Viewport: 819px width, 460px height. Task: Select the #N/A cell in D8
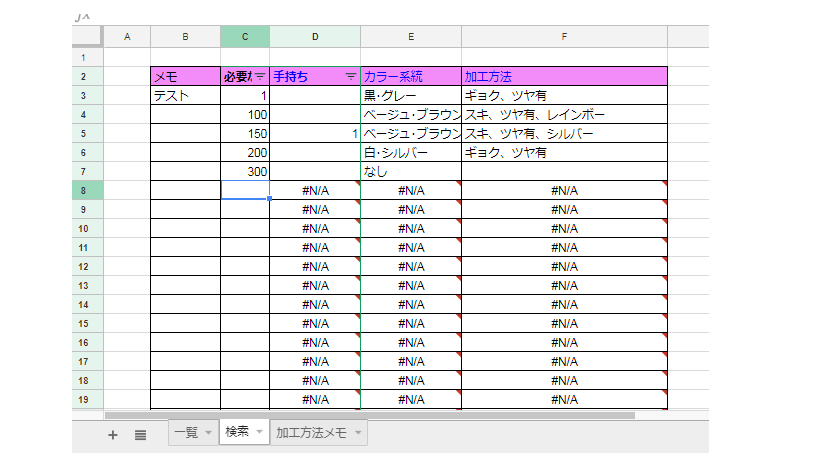[315, 191]
